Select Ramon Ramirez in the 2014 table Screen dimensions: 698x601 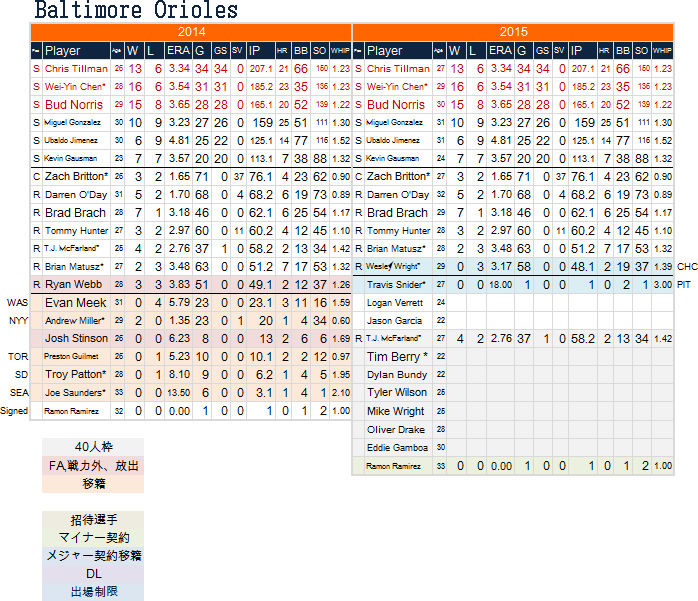(71, 411)
